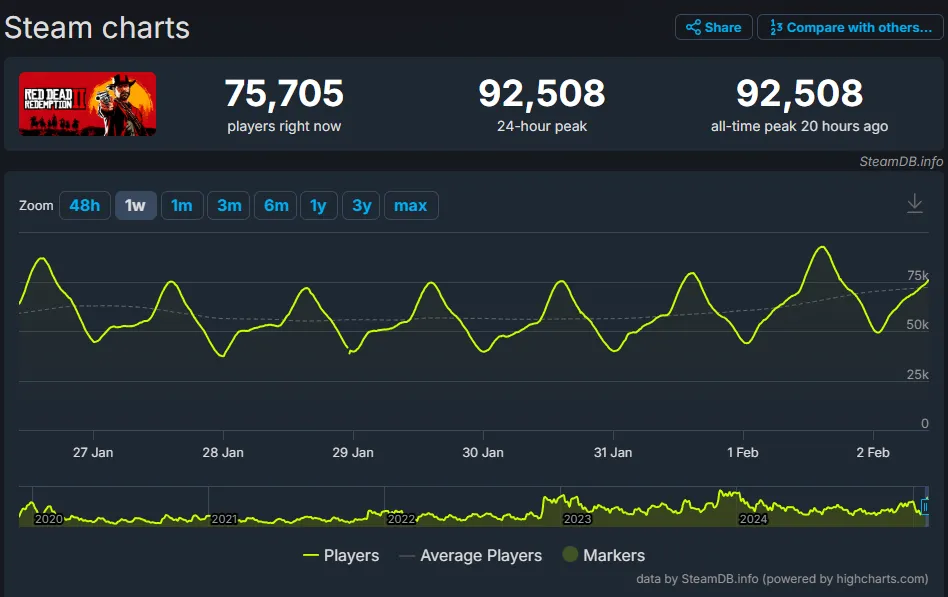Click the 75,705 players right now value
948x597 pixels.
pos(284,93)
